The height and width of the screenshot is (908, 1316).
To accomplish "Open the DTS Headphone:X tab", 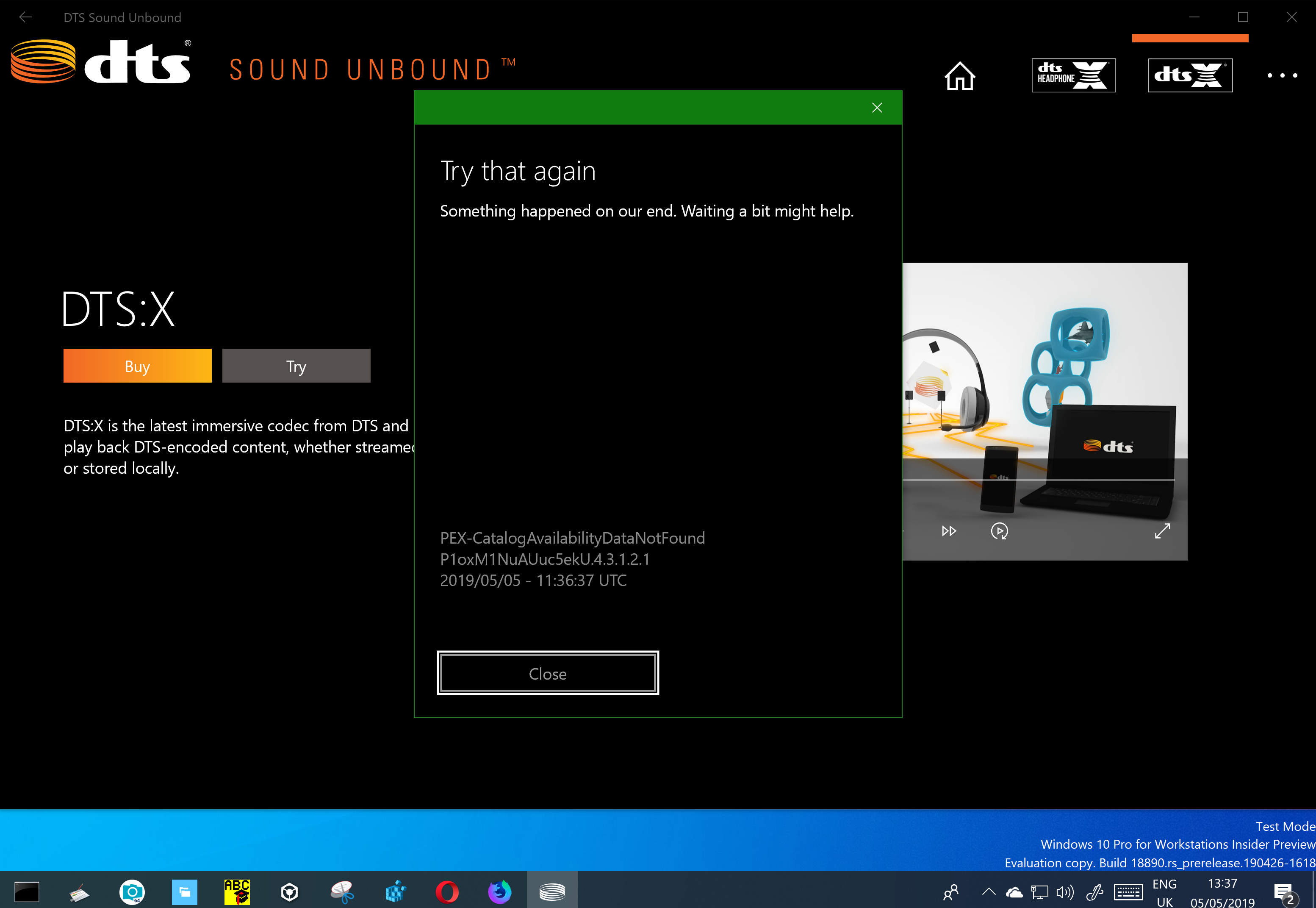I will [x=1073, y=75].
